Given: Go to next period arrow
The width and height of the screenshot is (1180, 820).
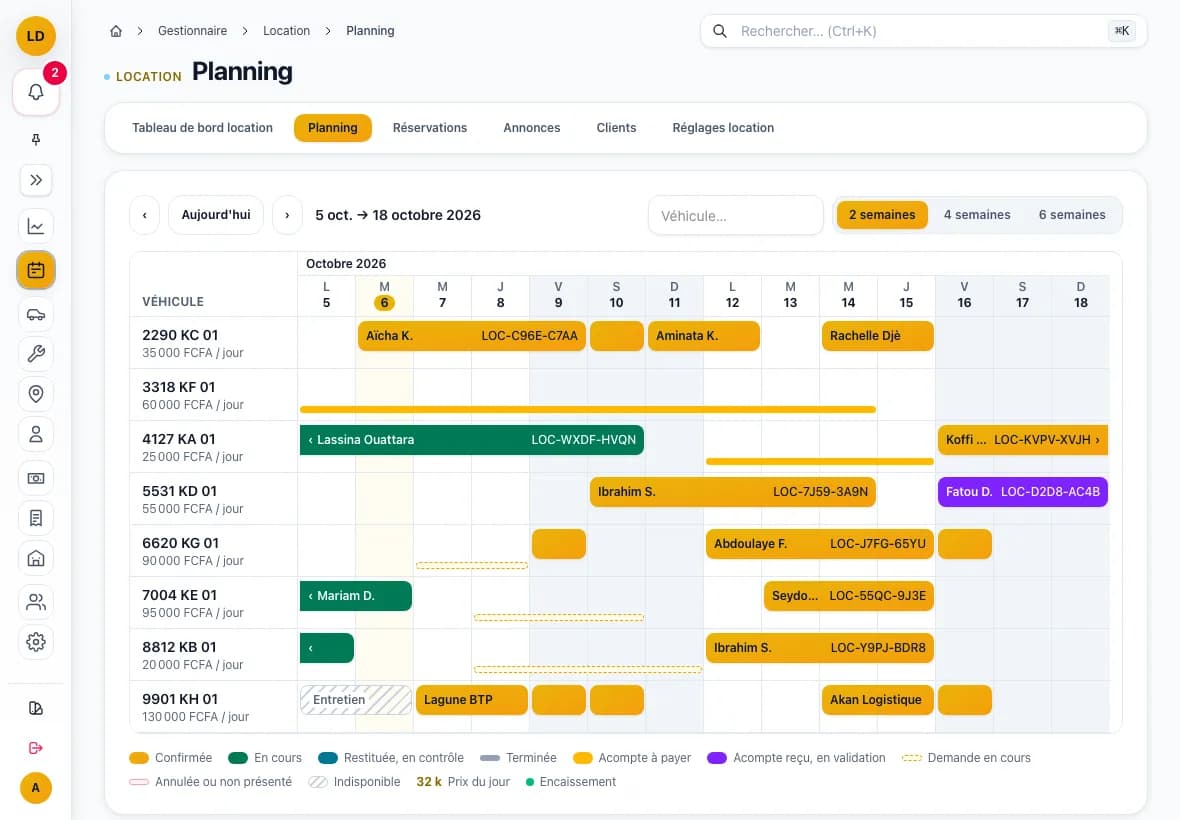Looking at the screenshot, I should [287, 215].
